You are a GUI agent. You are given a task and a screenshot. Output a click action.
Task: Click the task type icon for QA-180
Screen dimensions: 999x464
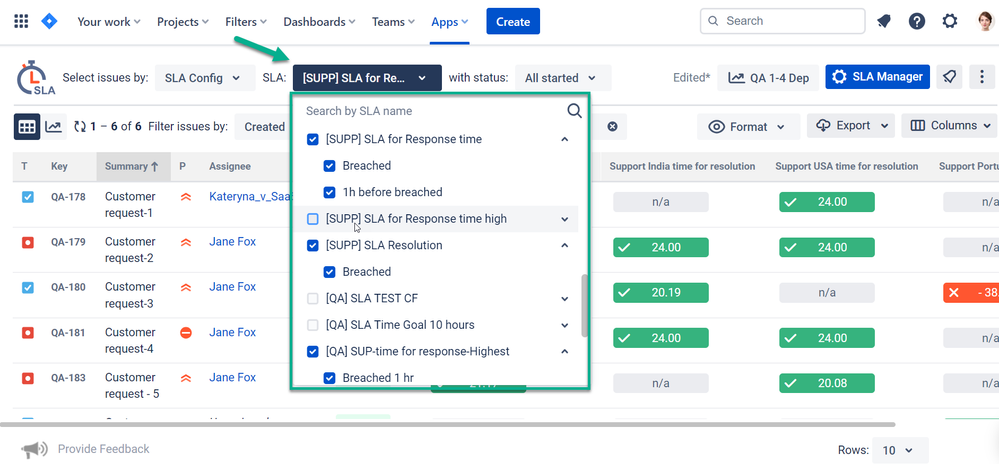coord(27,287)
